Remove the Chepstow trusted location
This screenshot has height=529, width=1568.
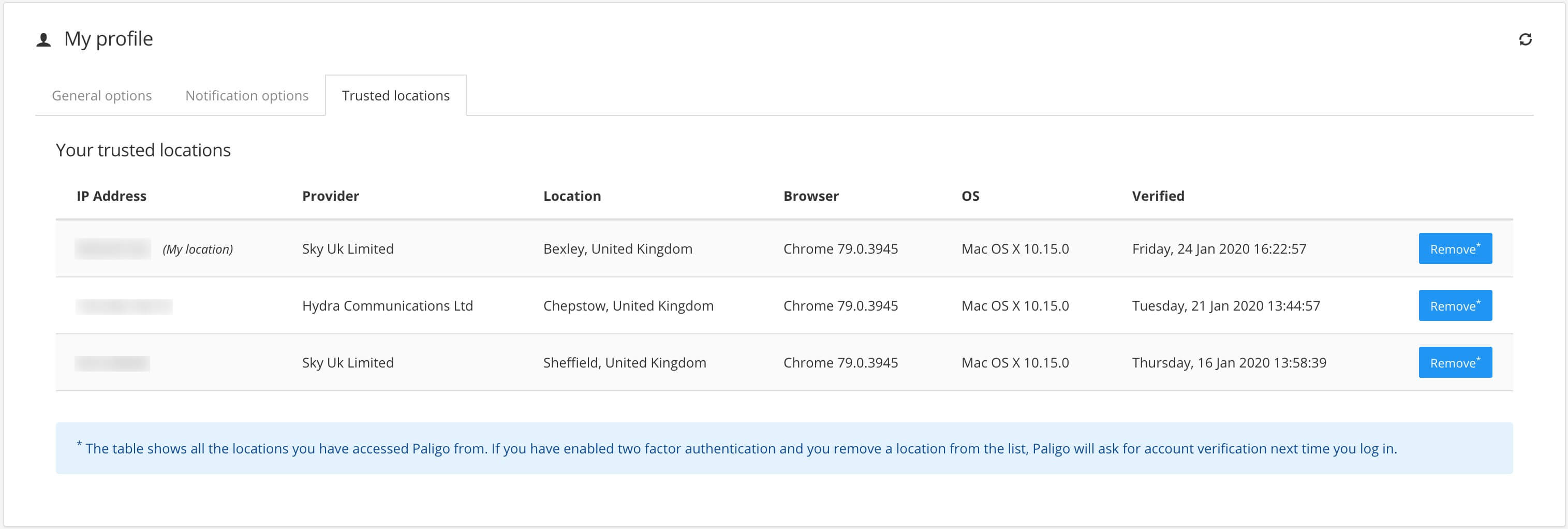[x=1455, y=305]
